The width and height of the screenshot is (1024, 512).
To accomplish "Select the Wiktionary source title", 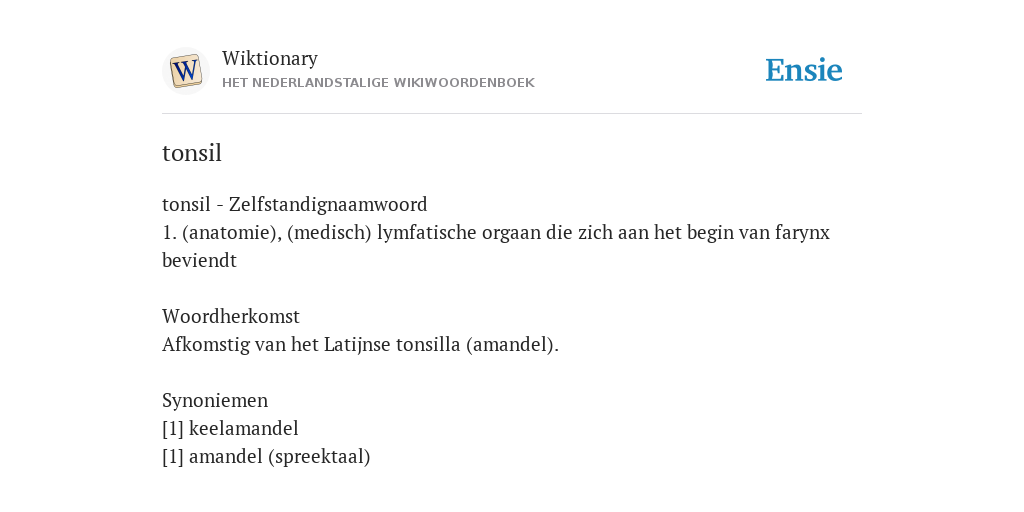I will (270, 58).
